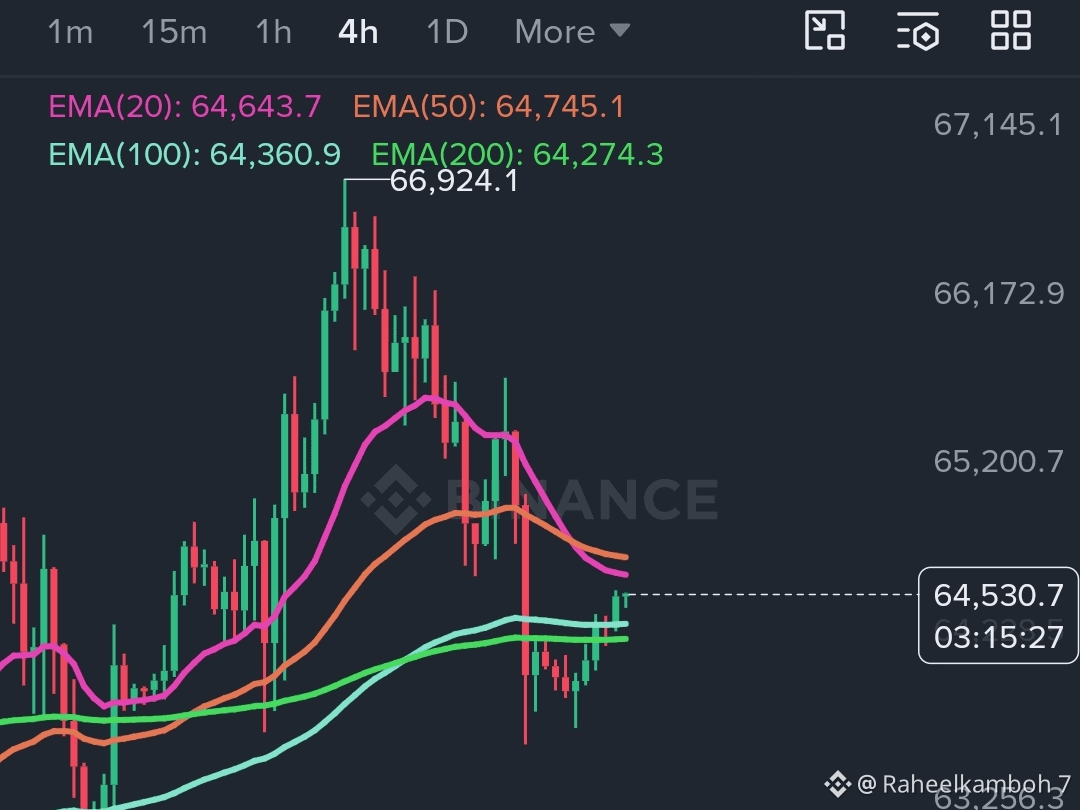Switch to the 1D timeframe

coord(448,32)
